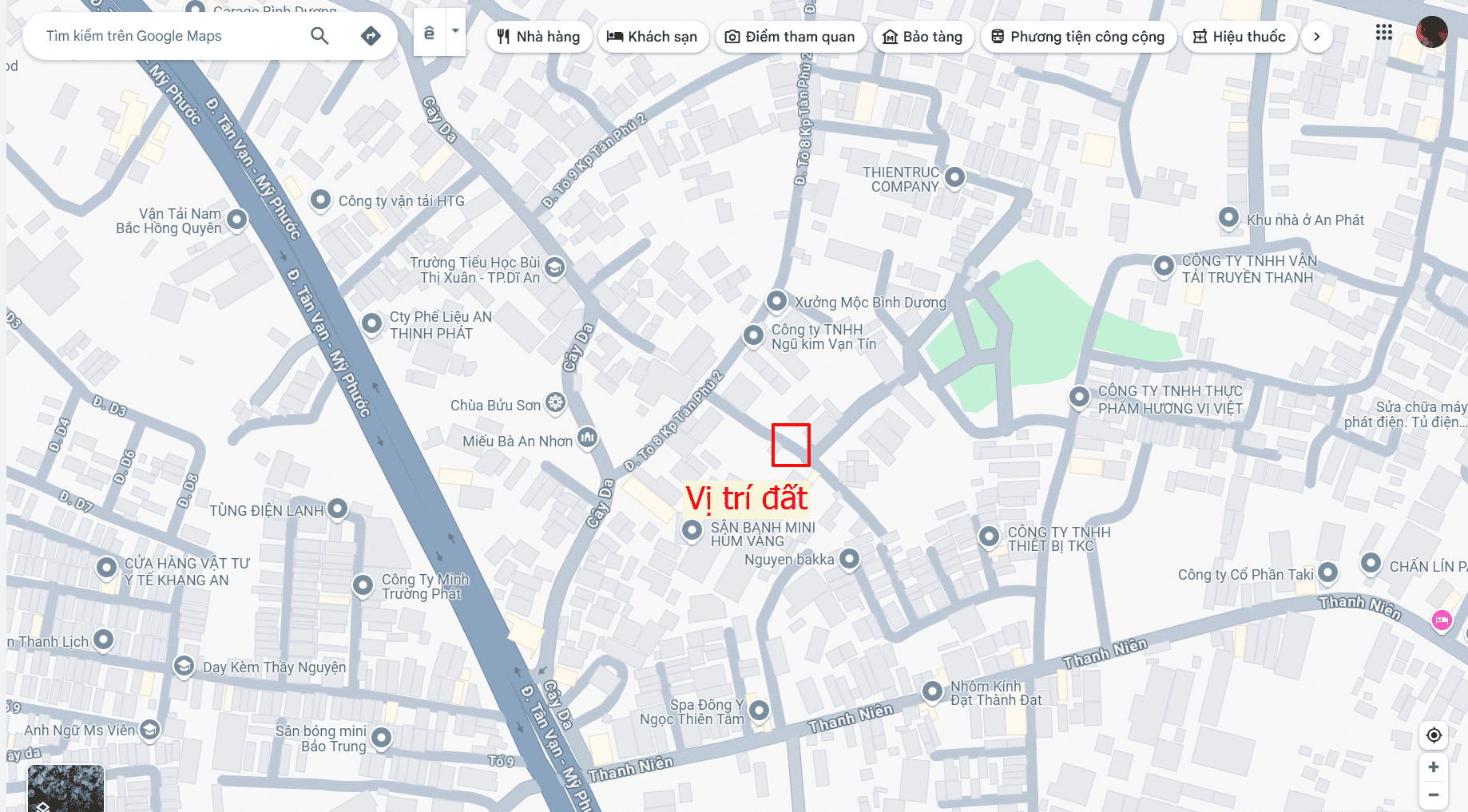Click the pink hotel marker on Thanh Niên
The image size is (1468, 812).
[x=1442, y=620]
